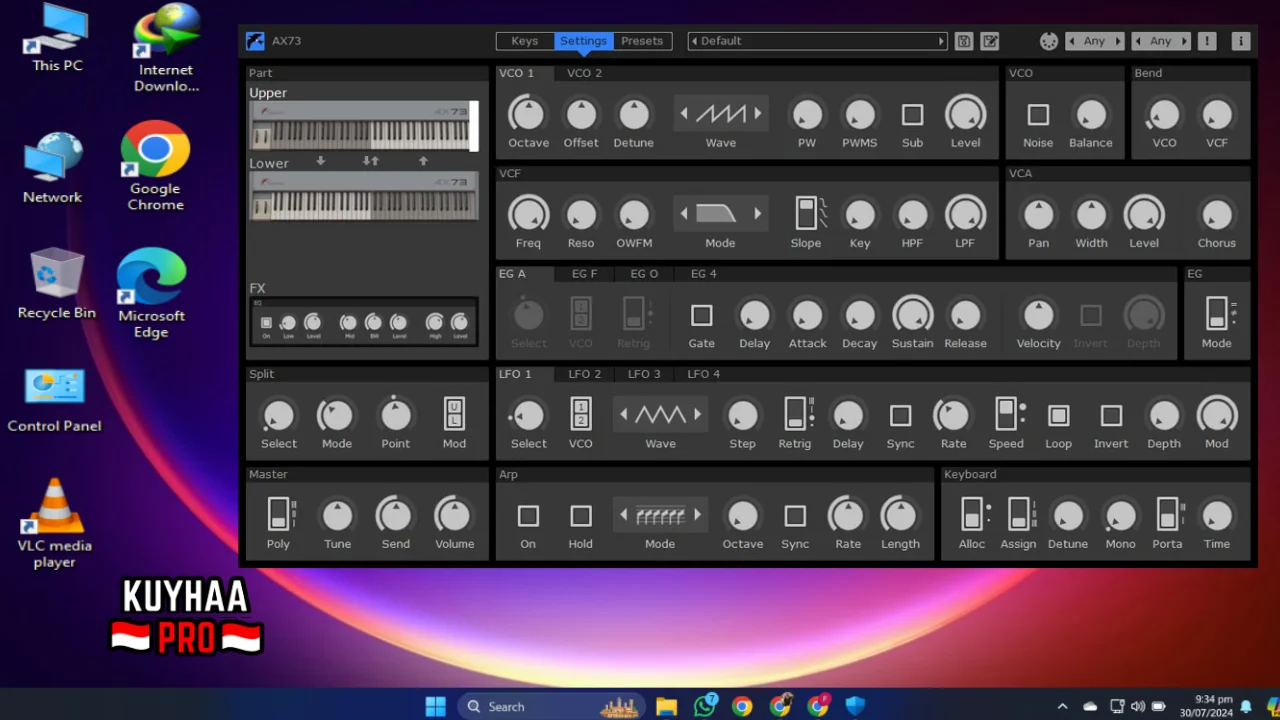
Task: Open File Explorer from the taskbar
Action: 666,706
